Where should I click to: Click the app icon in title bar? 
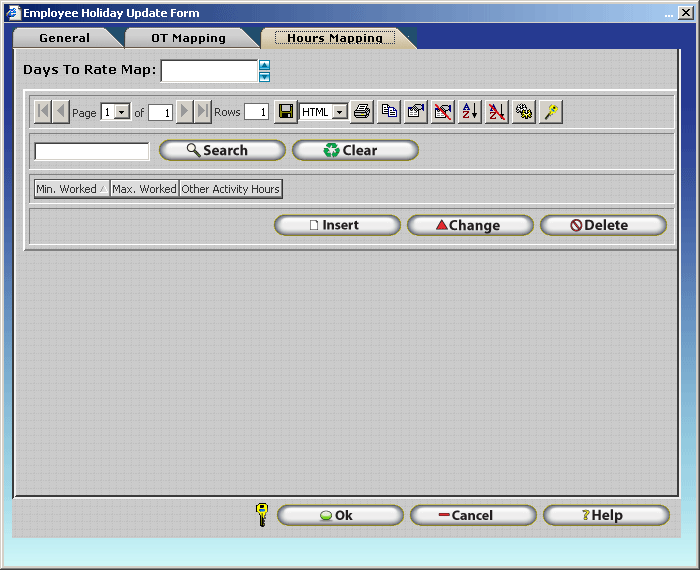(x=13, y=12)
